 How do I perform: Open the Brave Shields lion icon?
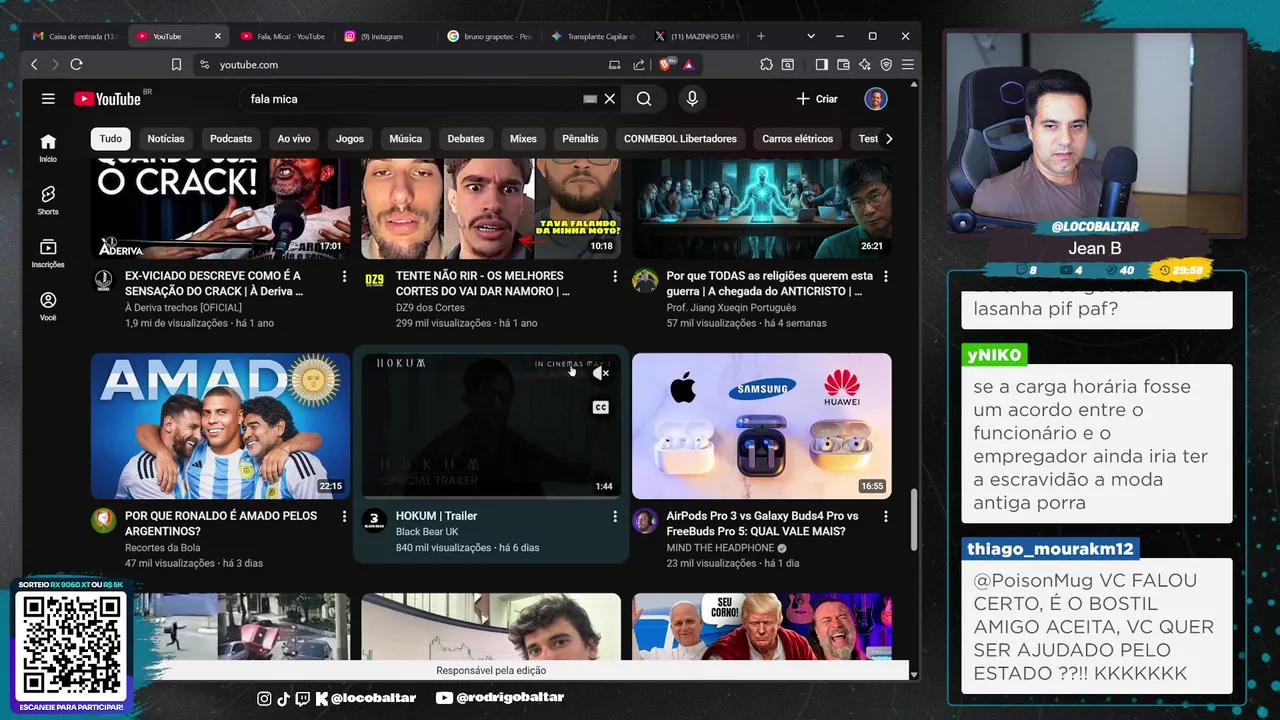(x=665, y=64)
